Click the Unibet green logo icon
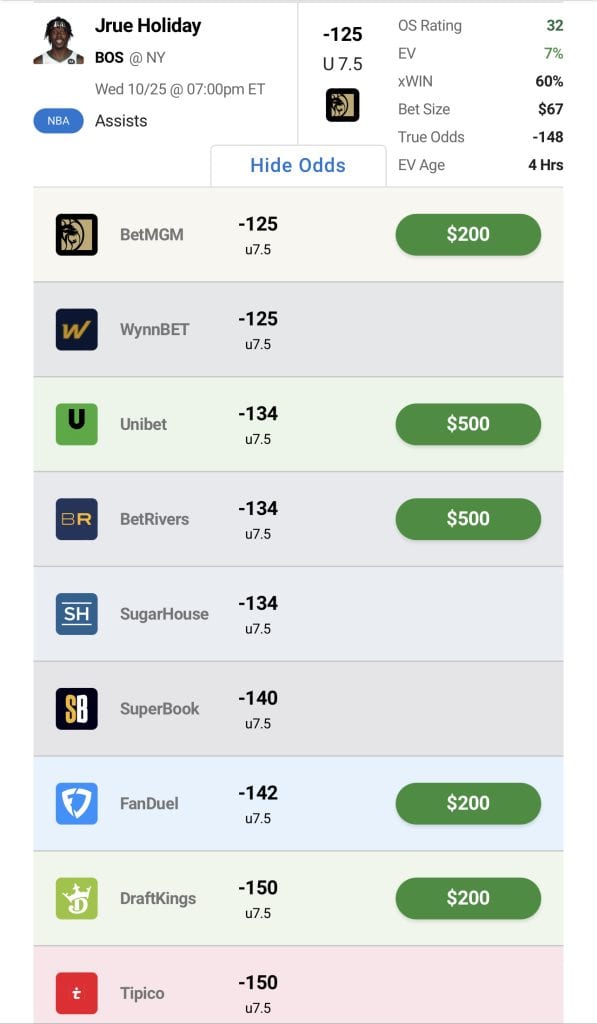Viewport: 597px width, 1024px height. tap(76, 424)
